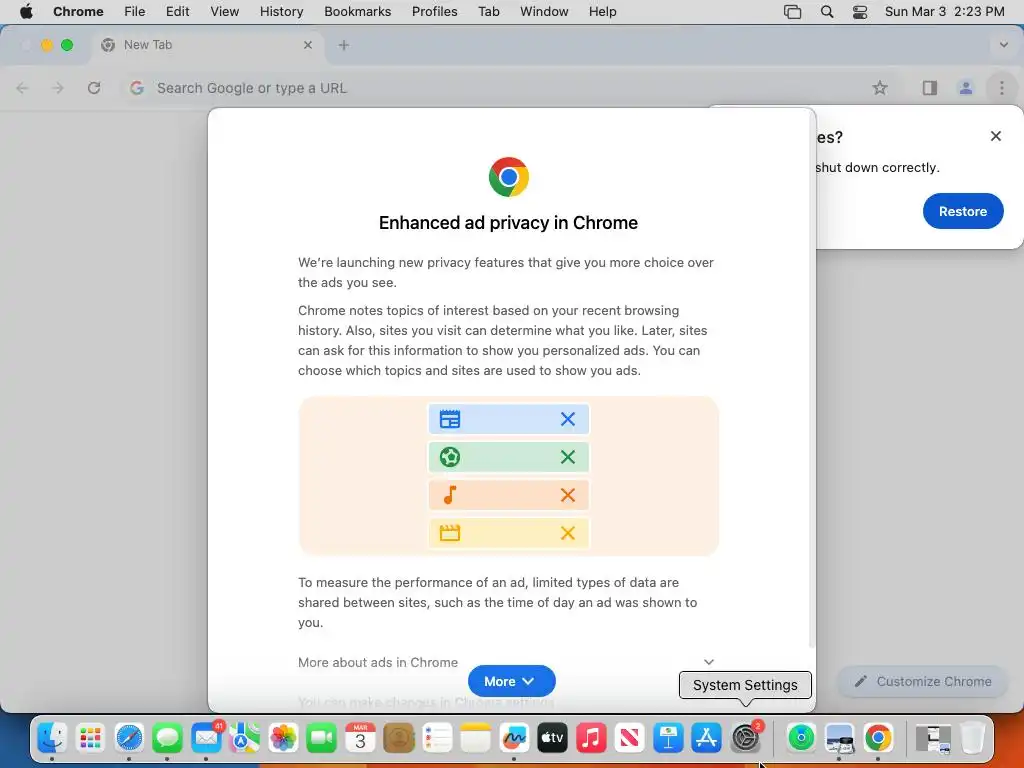Open Chrome profile avatar menu

coord(965,88)
